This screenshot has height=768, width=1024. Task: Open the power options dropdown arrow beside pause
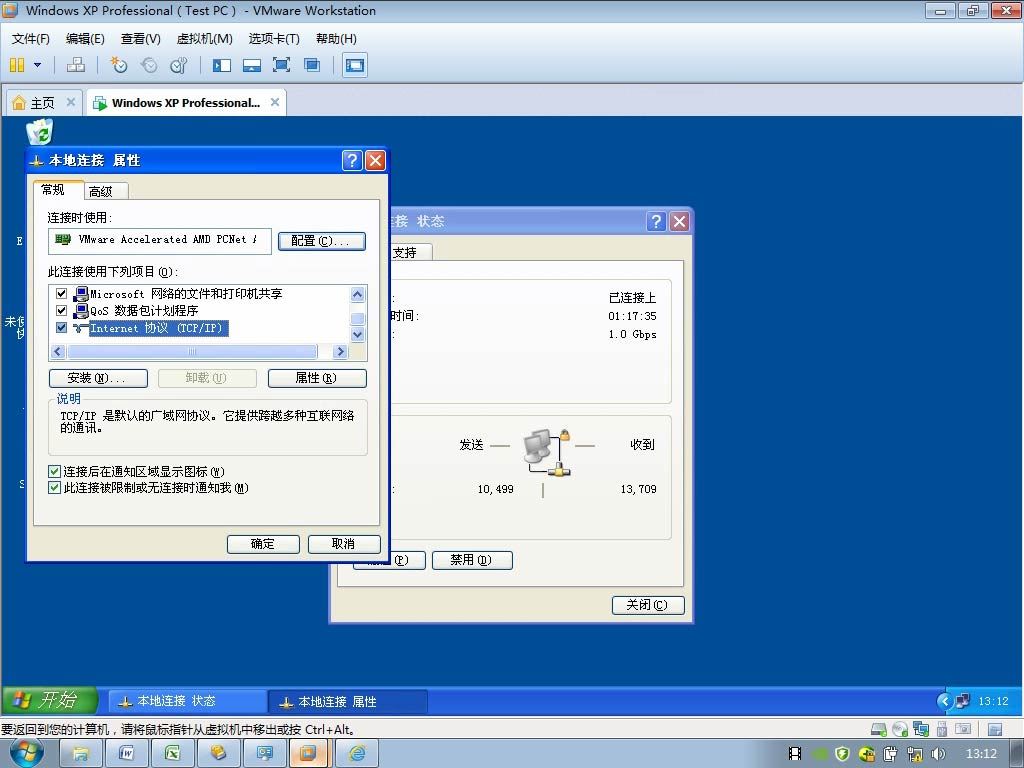point(37,65)
